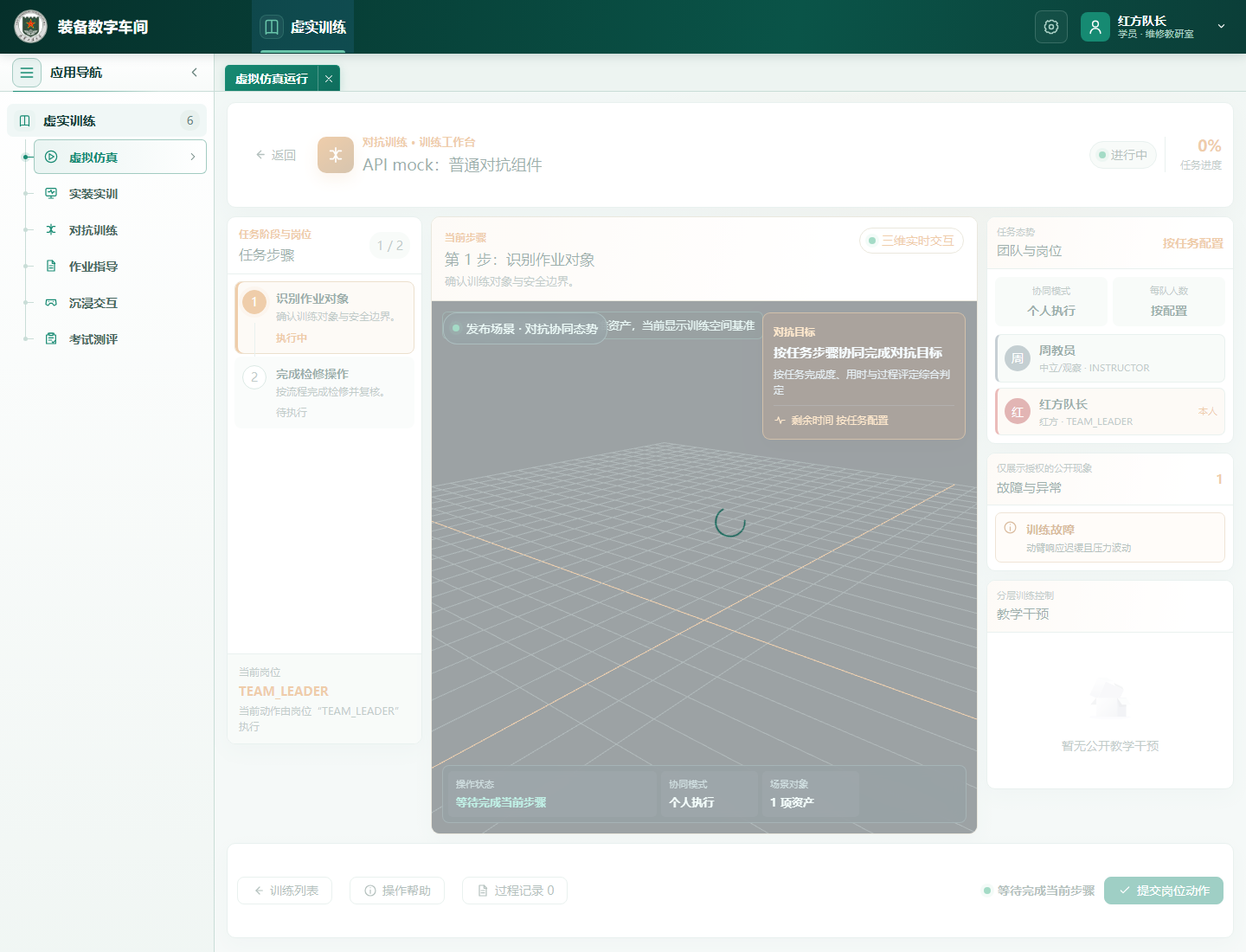
Task: Open the settings gear in the header
Action: (1051, 27)
